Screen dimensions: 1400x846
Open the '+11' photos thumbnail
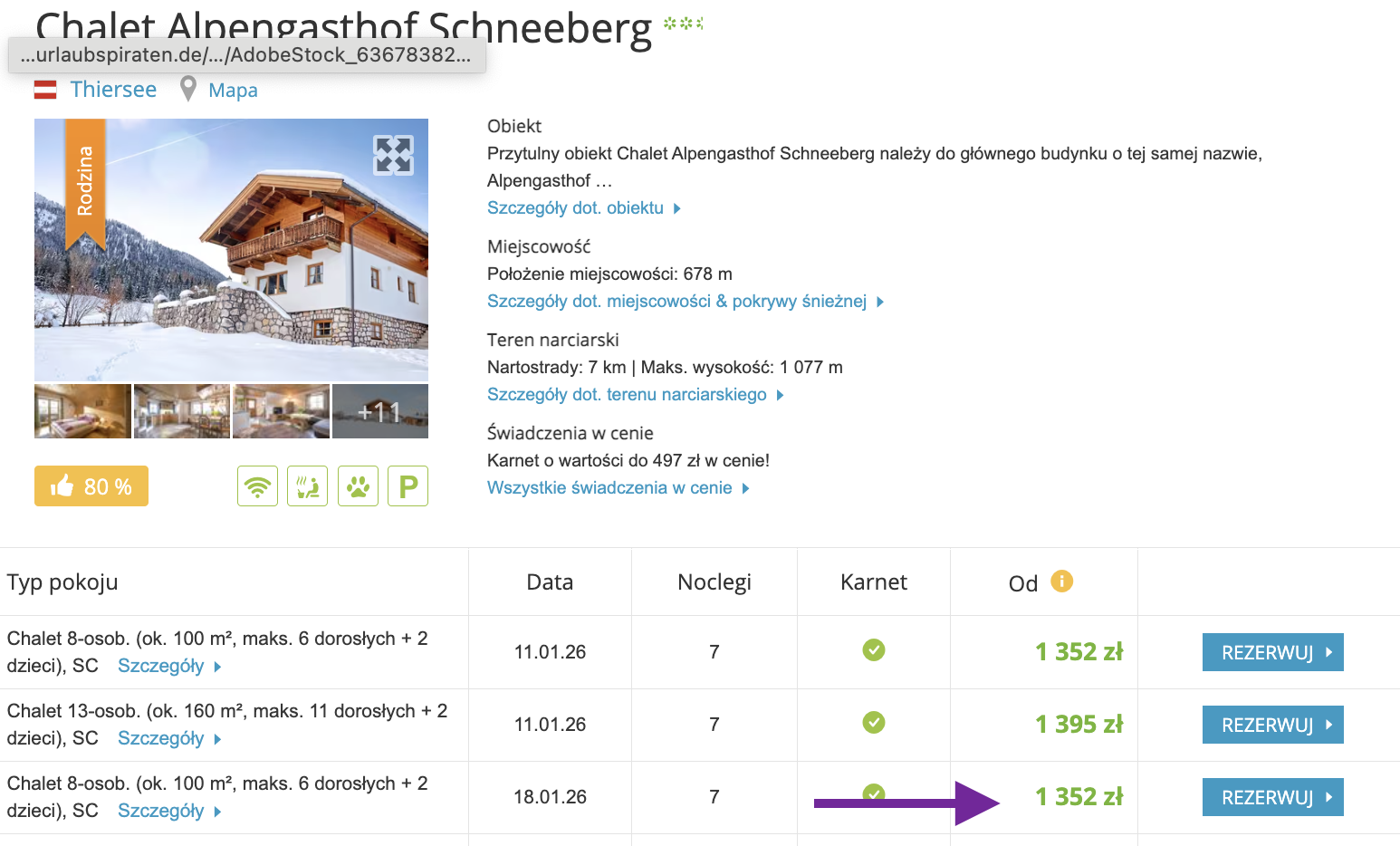(x=379, y=411)
